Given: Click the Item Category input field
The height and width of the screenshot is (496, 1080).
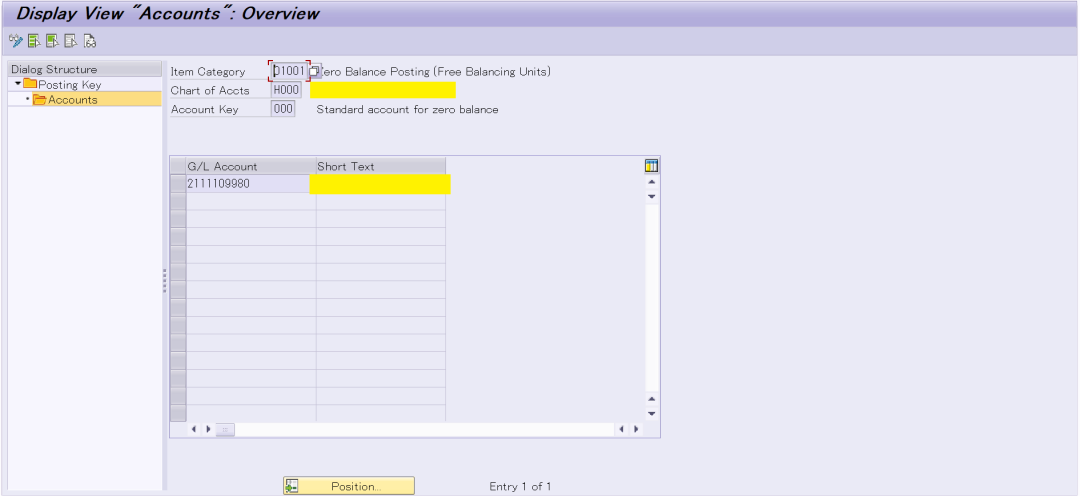Looking at the screenshot, I should point(289,71).
